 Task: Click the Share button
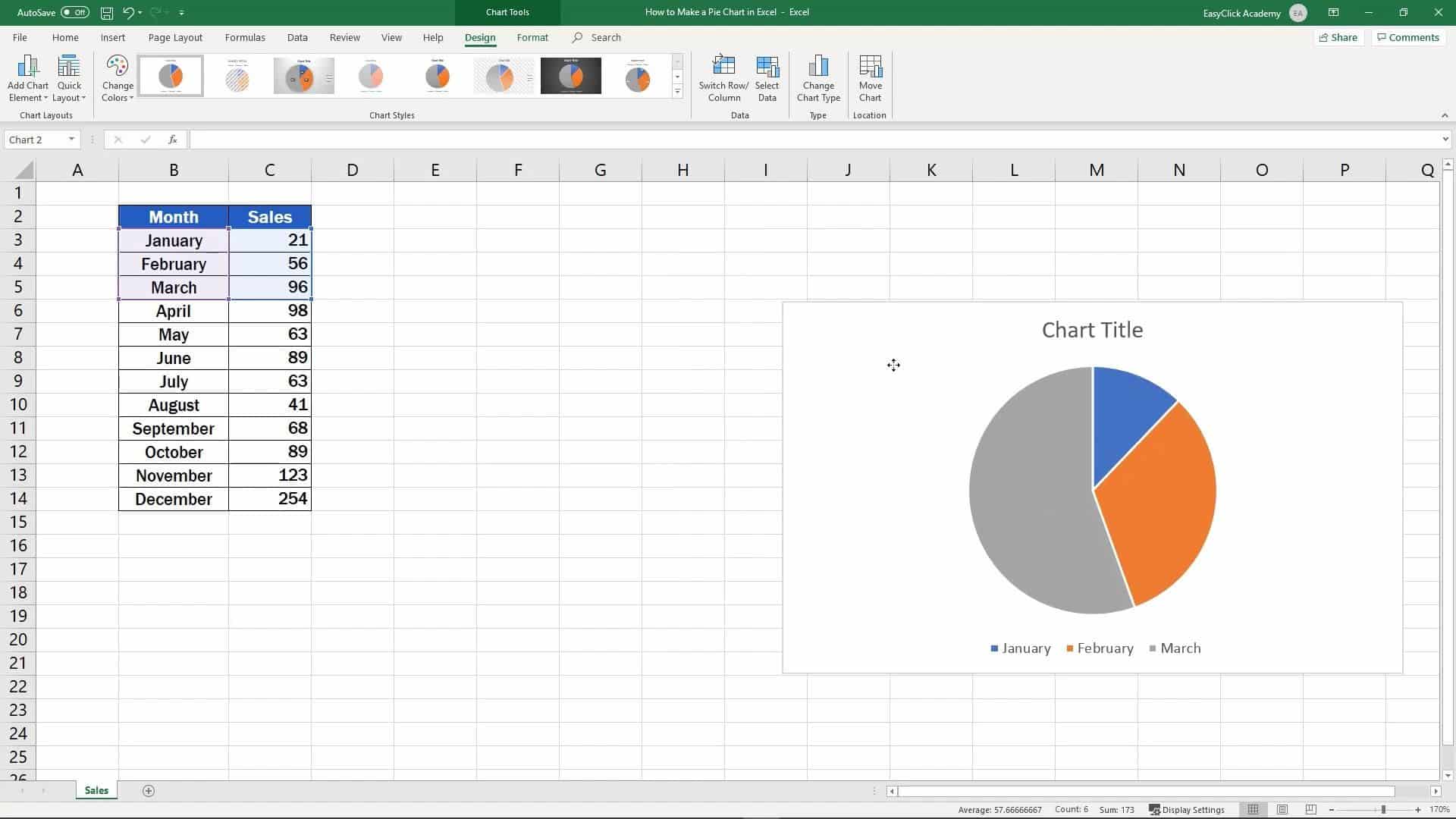1338,37
